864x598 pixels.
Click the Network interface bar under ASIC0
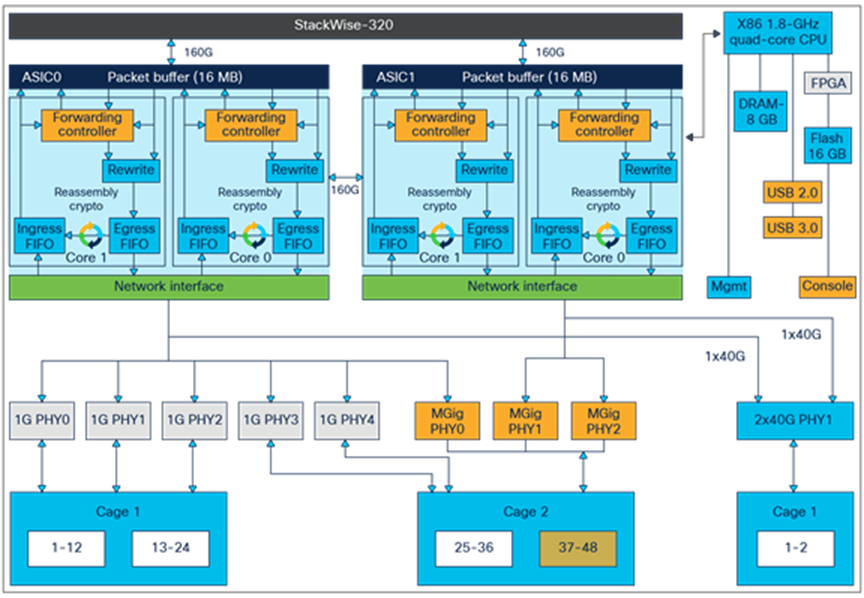point(169,287)
